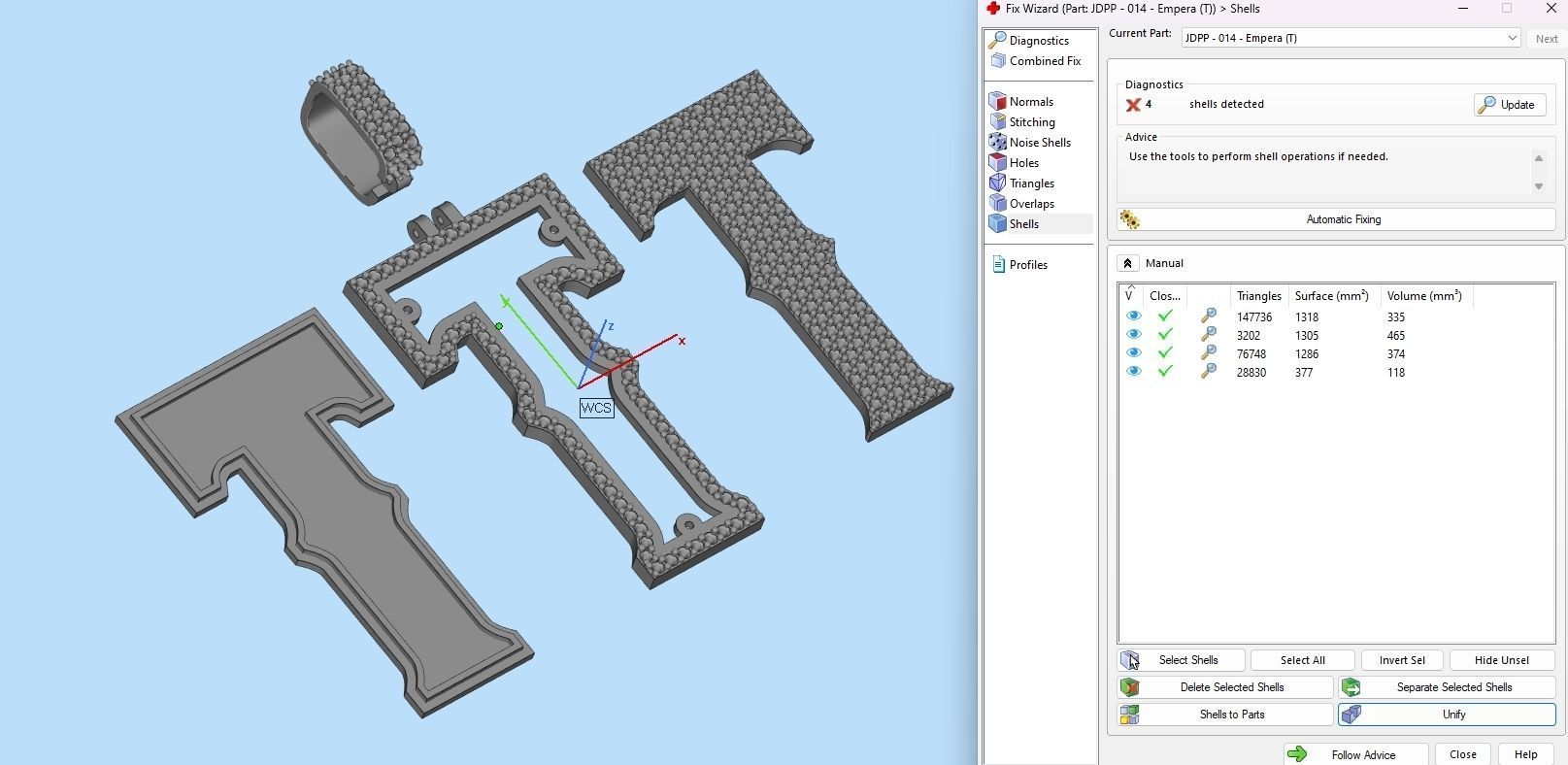Screen dimensions: 1568x765
Task: Zoom to the shell with 147736 triangles
Action: point(1209,316)
